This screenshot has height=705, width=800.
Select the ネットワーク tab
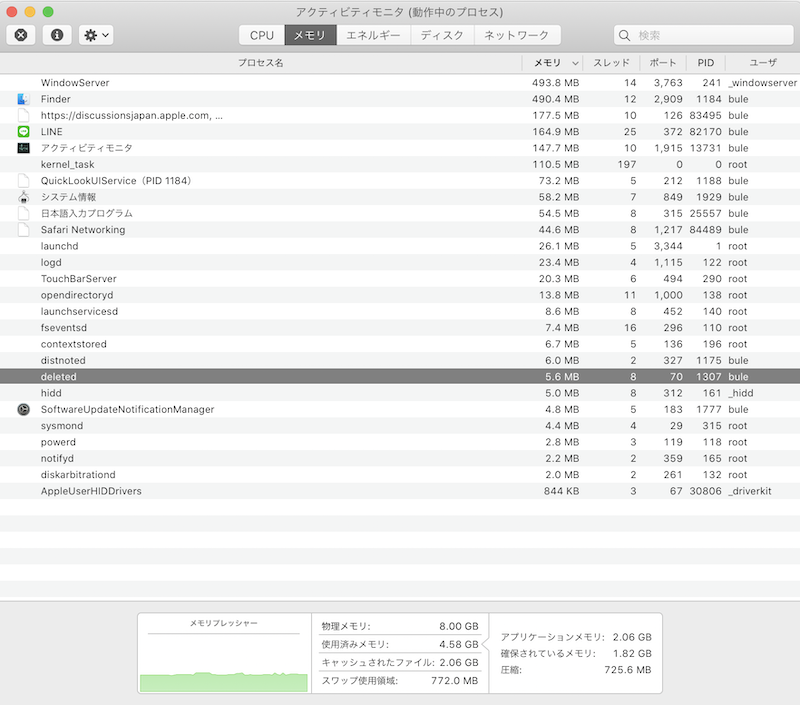pos(516,35)
